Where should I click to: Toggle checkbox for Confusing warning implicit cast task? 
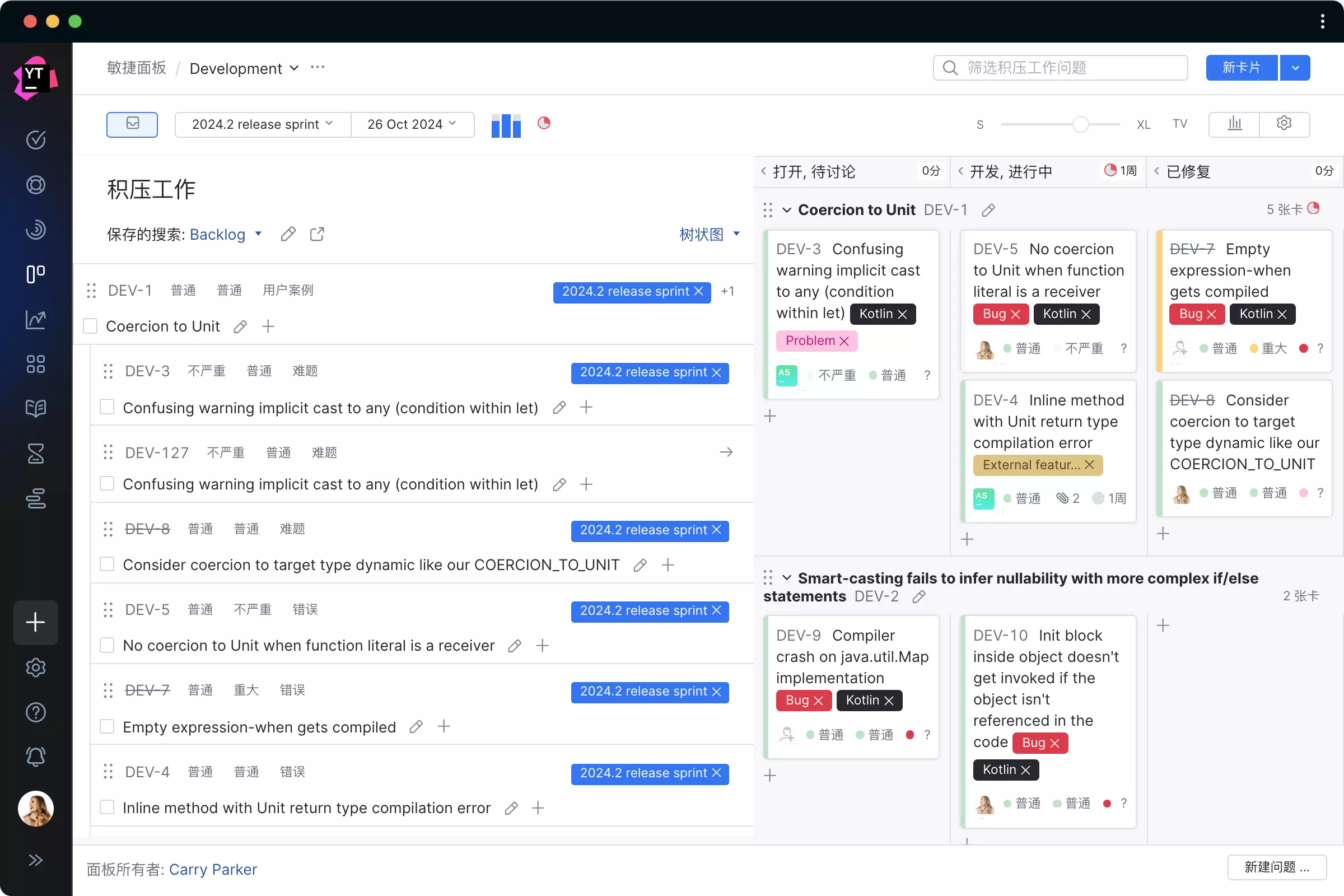click(108, 407)
